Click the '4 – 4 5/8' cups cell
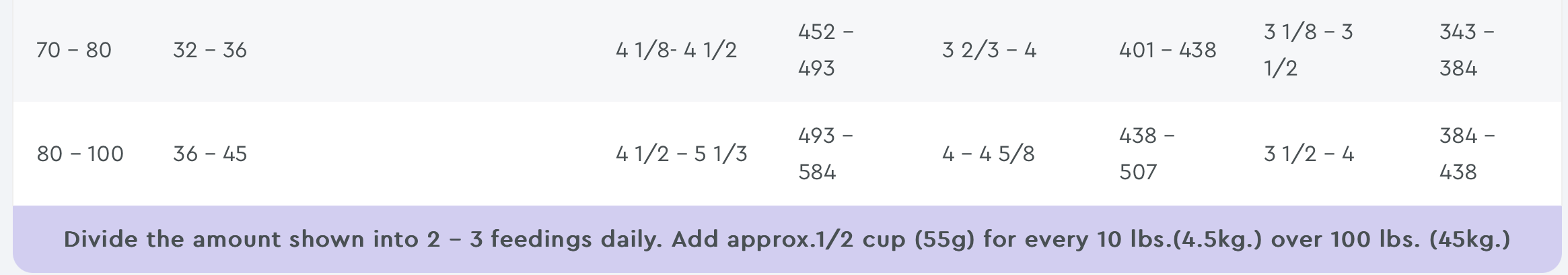Viewport: 1568px width, 275px height. point(989,154)
